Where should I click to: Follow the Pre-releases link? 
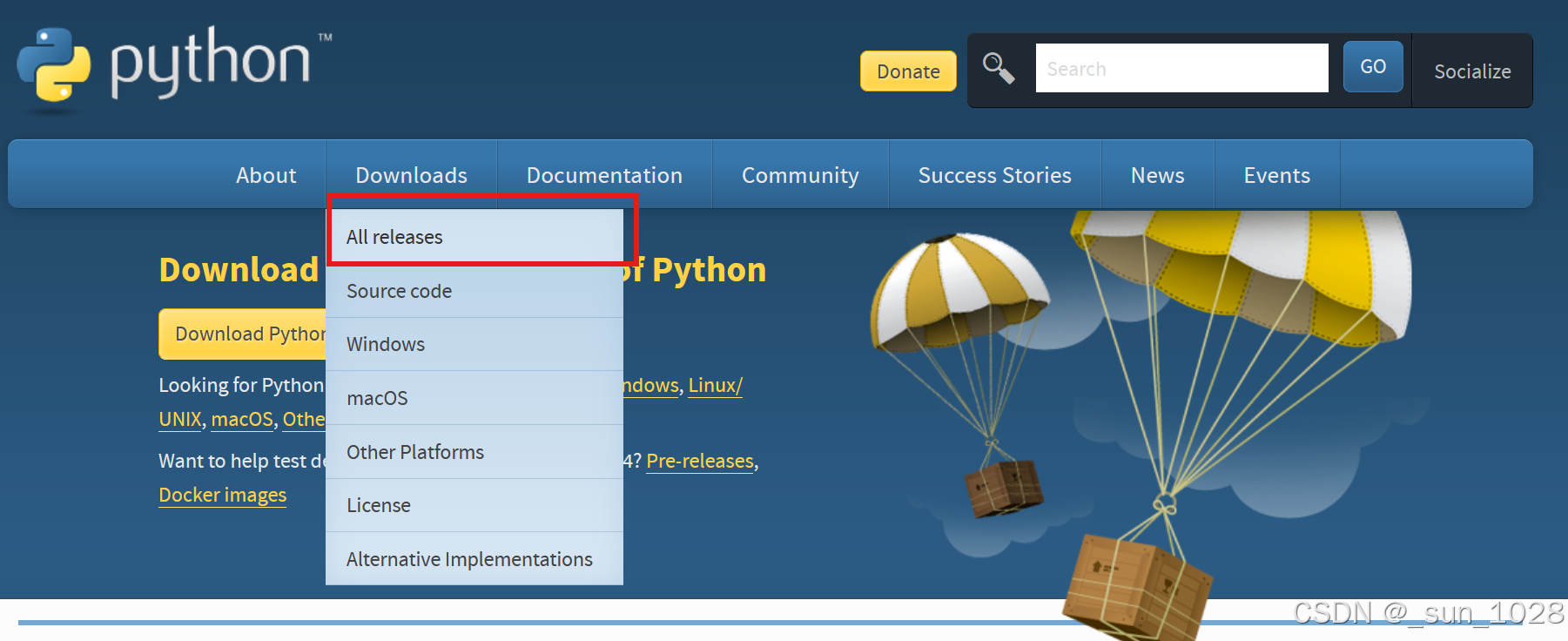click(x=700, y=461)
